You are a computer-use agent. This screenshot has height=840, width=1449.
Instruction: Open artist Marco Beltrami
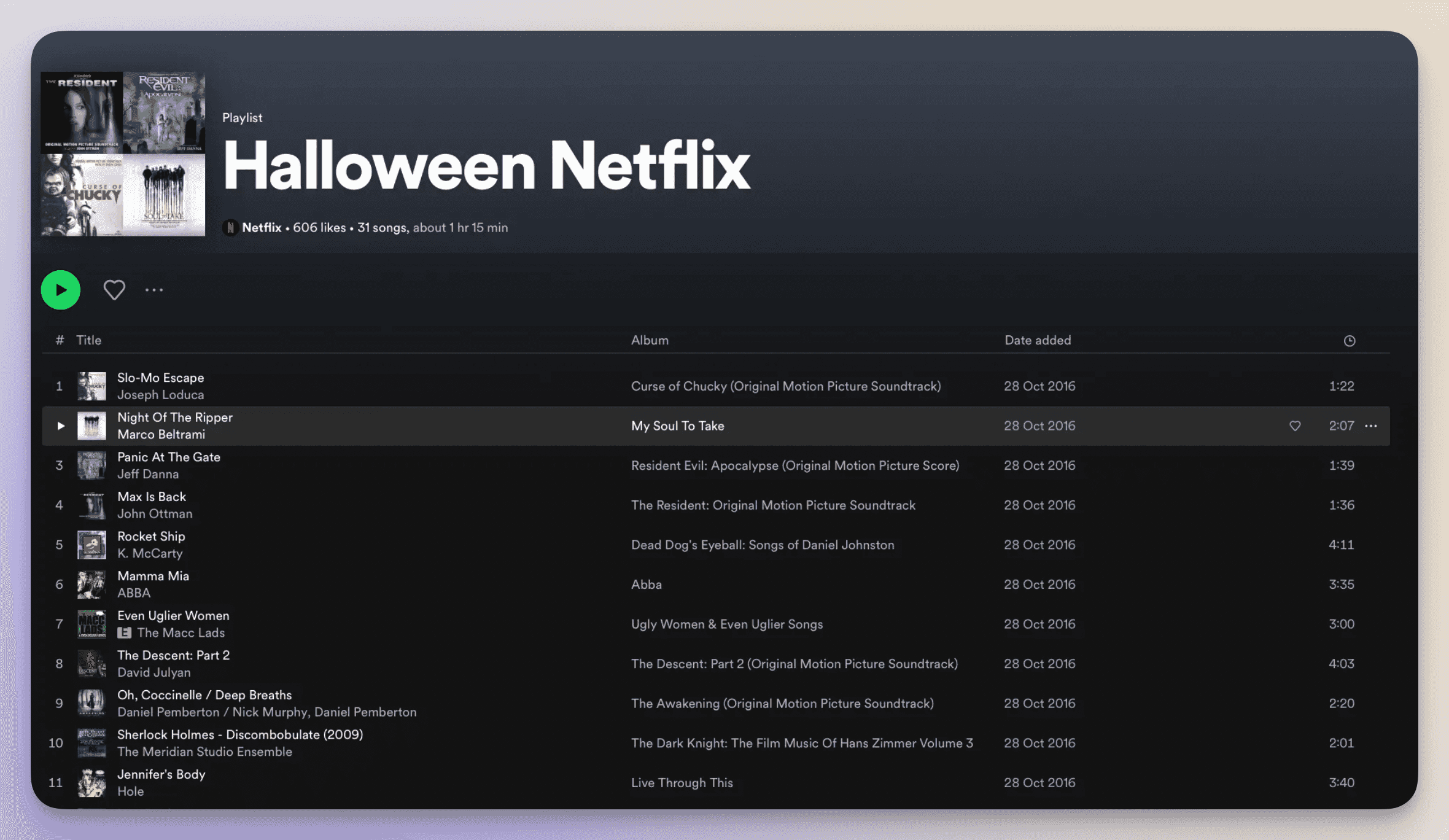click(161, 434)
